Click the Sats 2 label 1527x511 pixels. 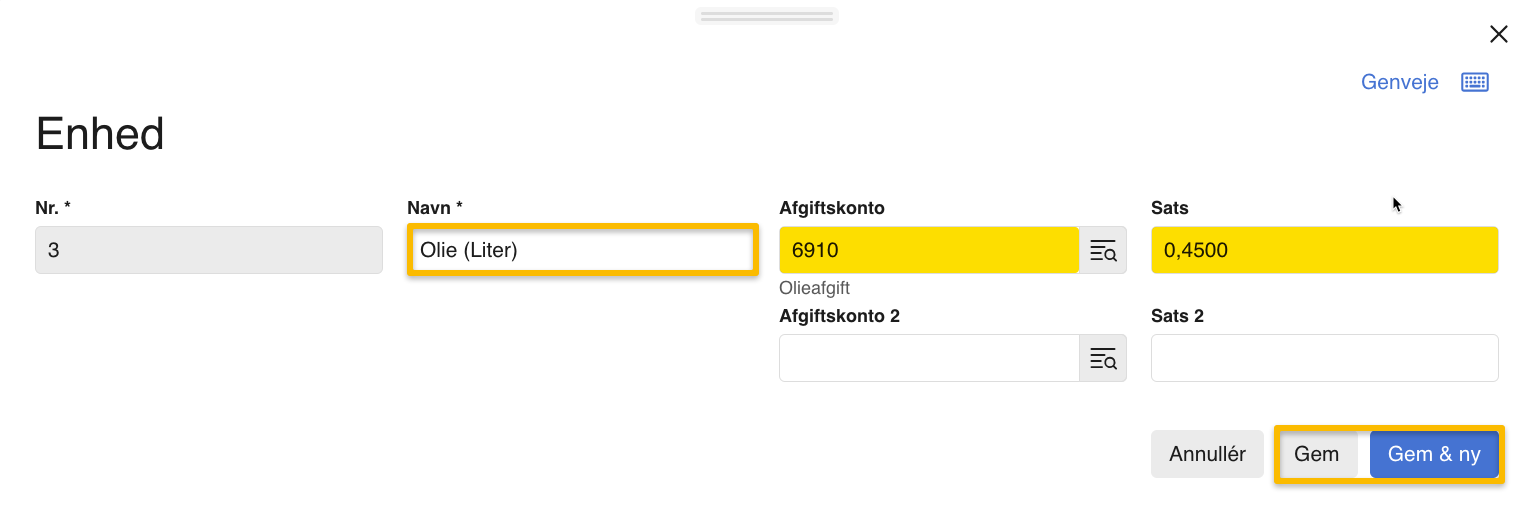tap(1177, 316)
